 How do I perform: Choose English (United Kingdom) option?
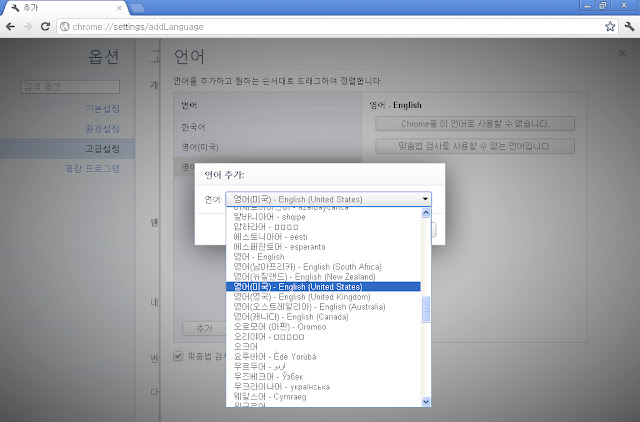pos(323,297)
